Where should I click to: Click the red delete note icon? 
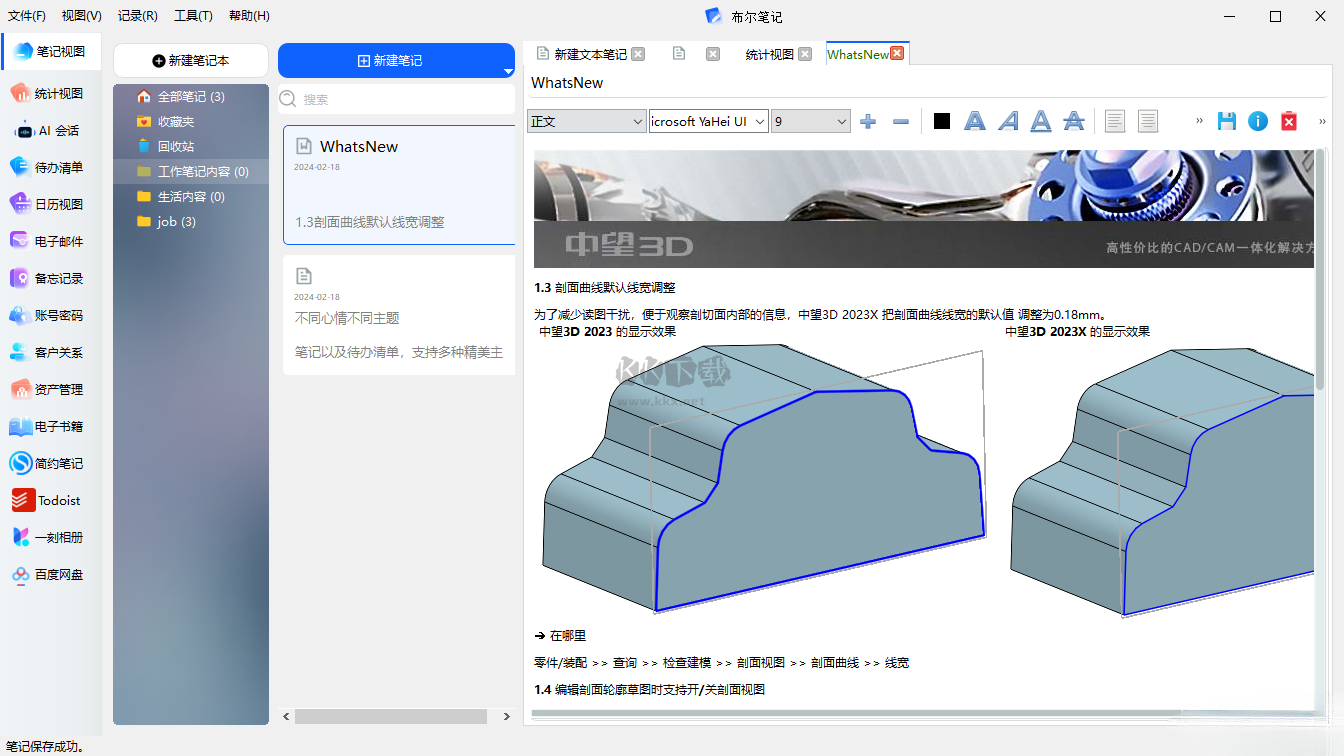coord(1289,121)
